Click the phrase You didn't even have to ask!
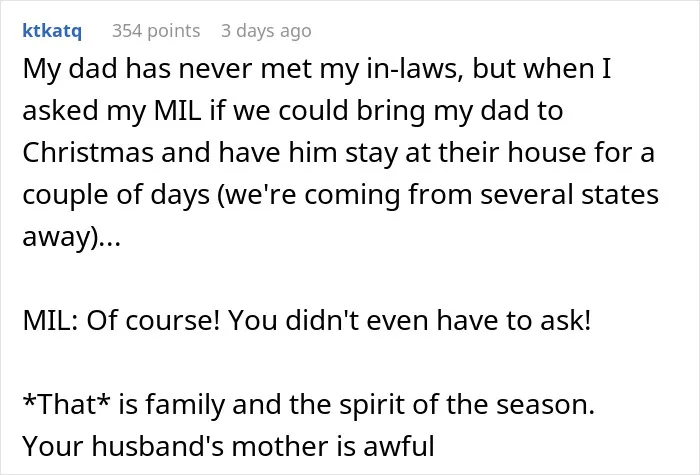 click(x=409, y=321)
